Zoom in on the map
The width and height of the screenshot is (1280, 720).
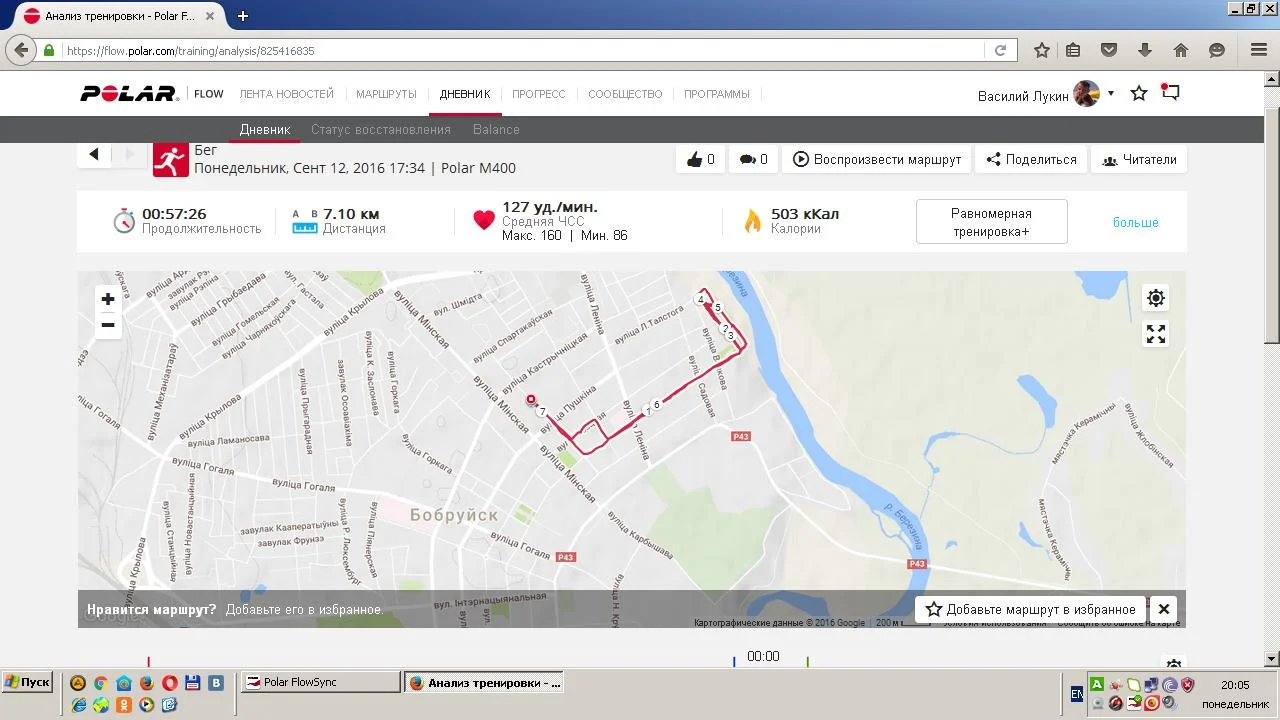(x=108, y=299)
